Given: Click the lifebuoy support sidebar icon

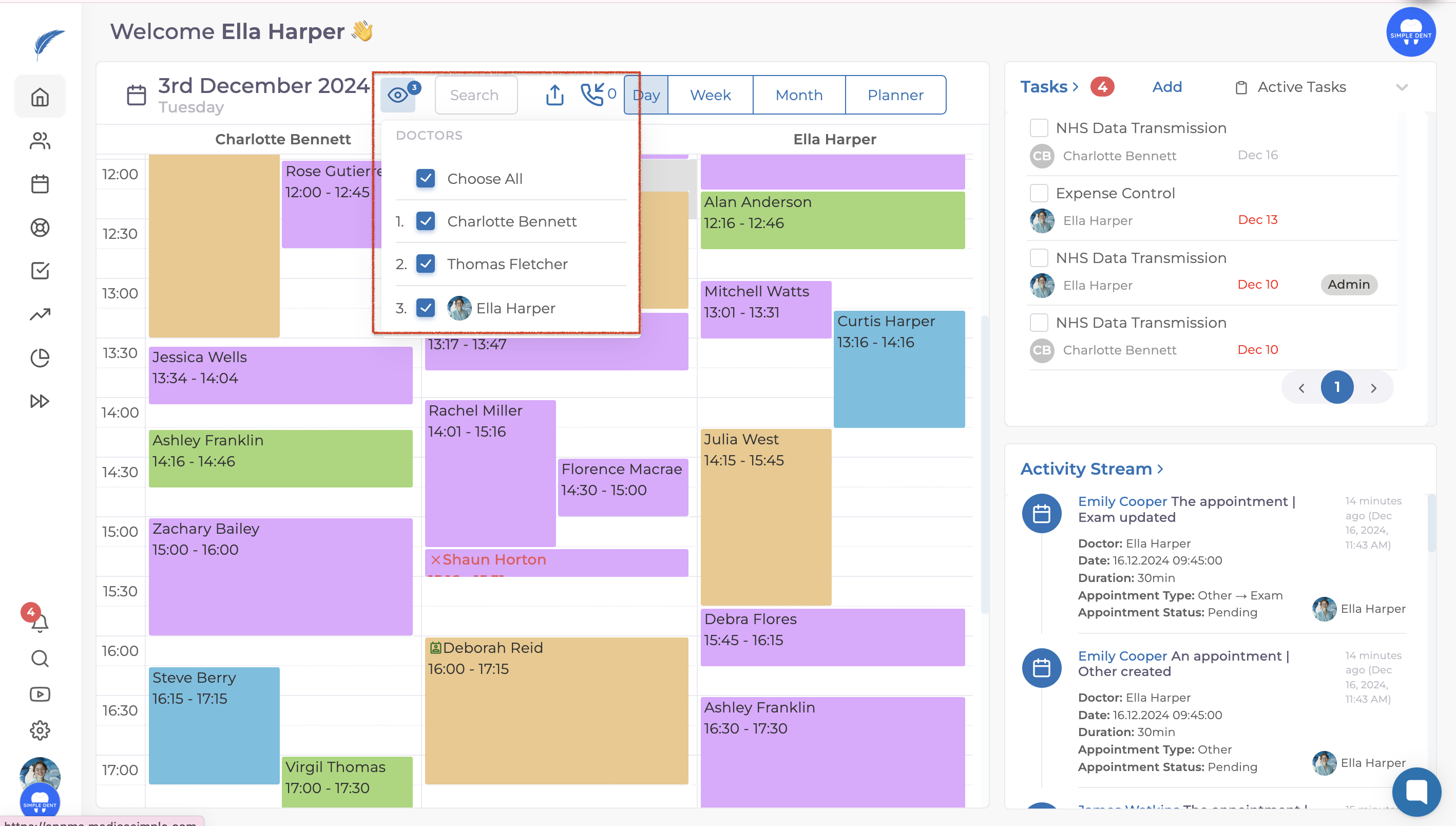Looking at the screenshot, I should click(40, 228).
